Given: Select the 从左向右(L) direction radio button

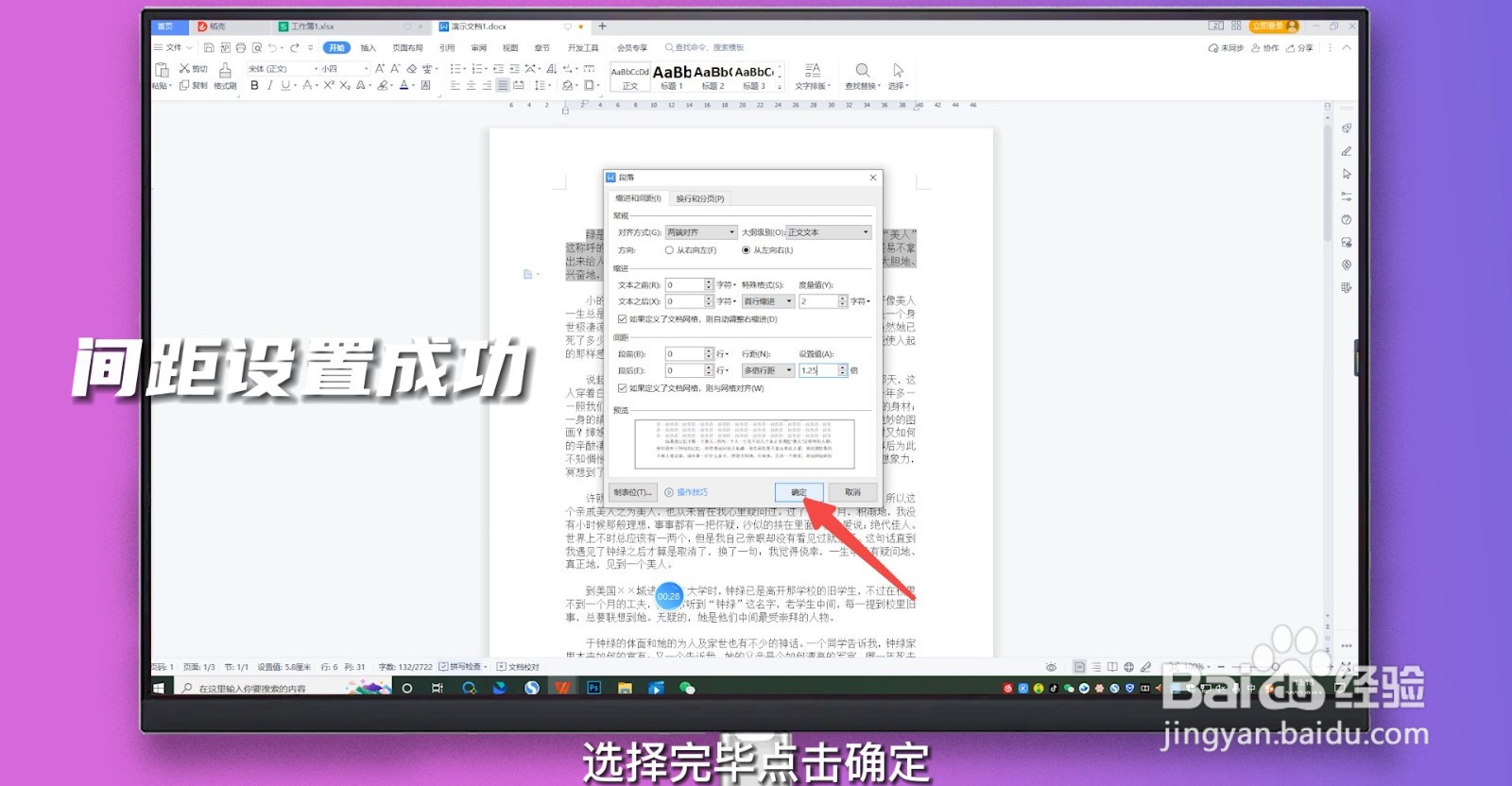Looking at the screenshot, I should [747, 250].
